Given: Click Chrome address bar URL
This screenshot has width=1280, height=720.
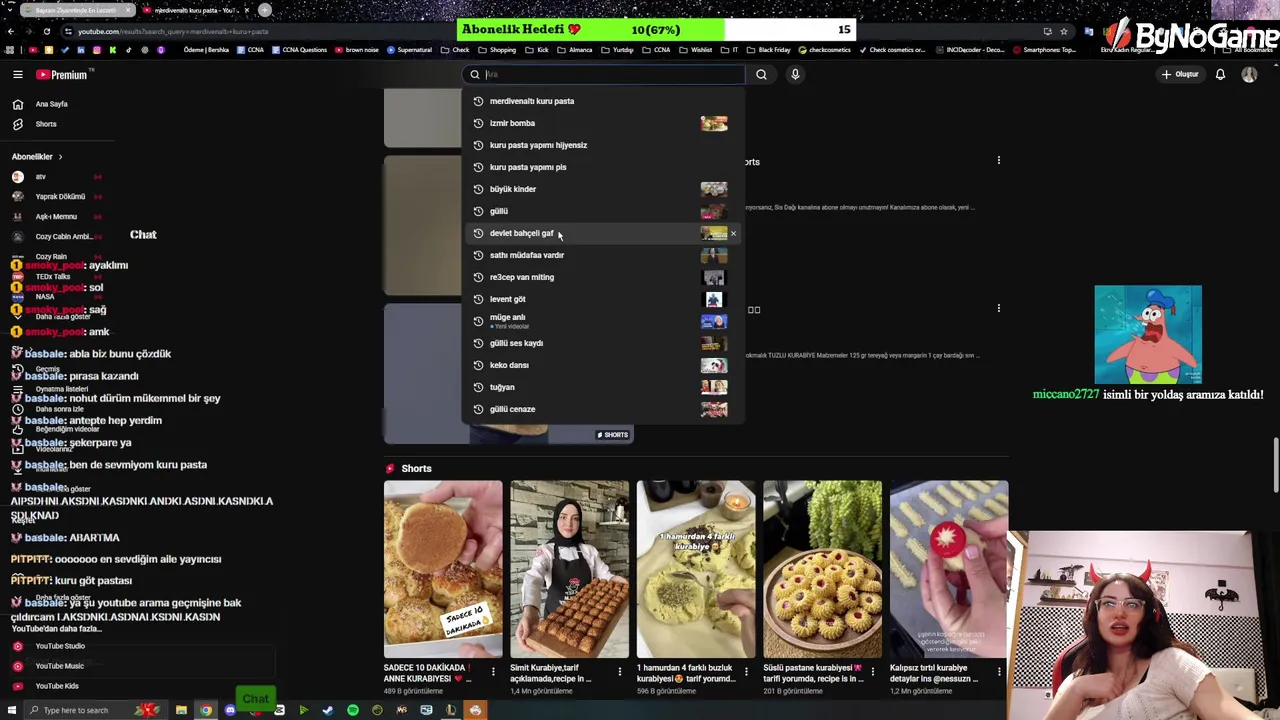Looking at the screenshot, I should click(x=173, y=31).
